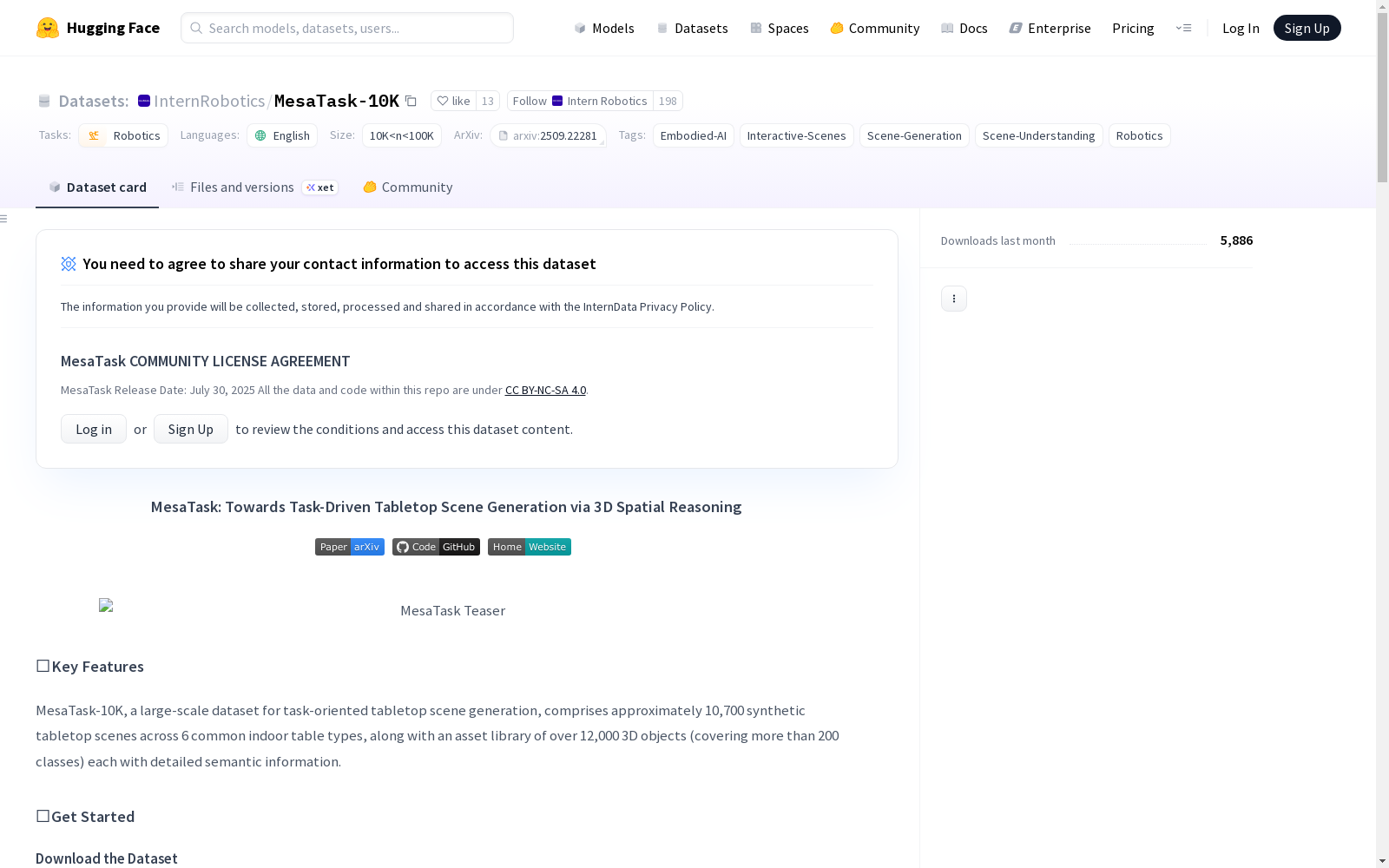Open the Home Website badge
Screen dimensions: 1389x868
530,547
